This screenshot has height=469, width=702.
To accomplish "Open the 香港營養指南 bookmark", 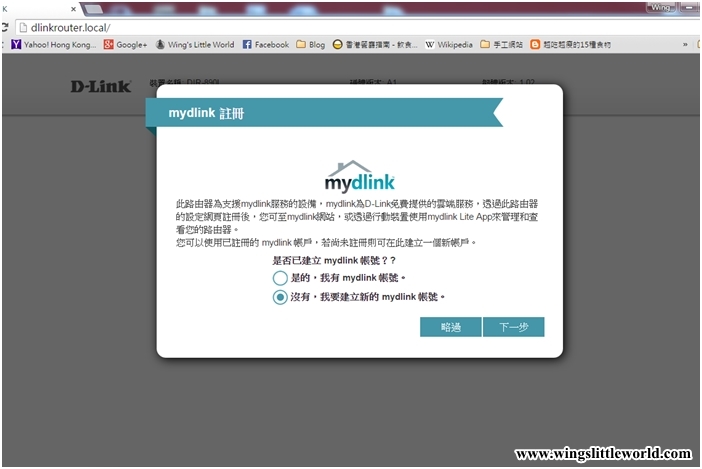I will coord(376,45).
